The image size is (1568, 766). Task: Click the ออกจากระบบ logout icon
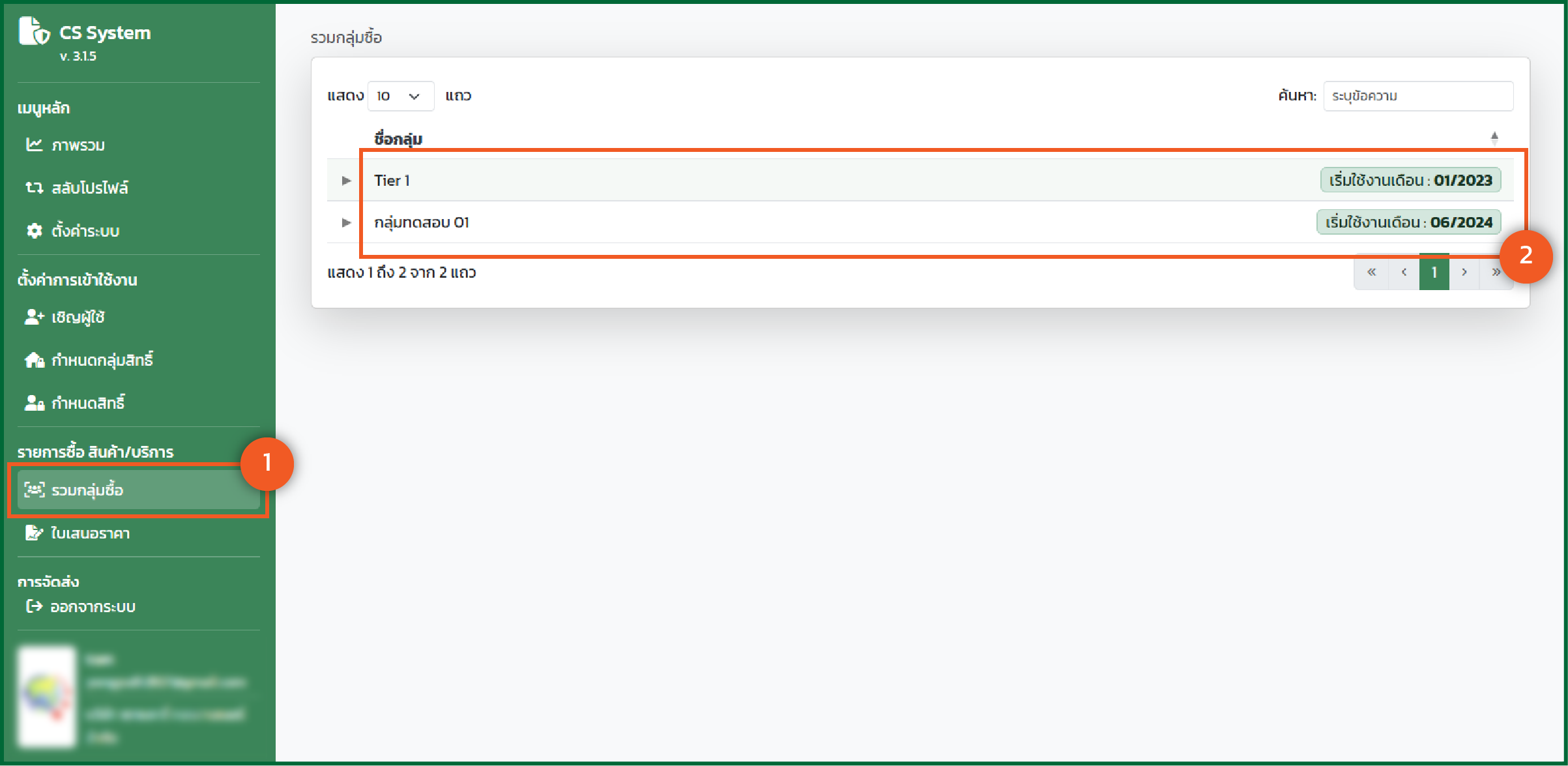point(34,606)
